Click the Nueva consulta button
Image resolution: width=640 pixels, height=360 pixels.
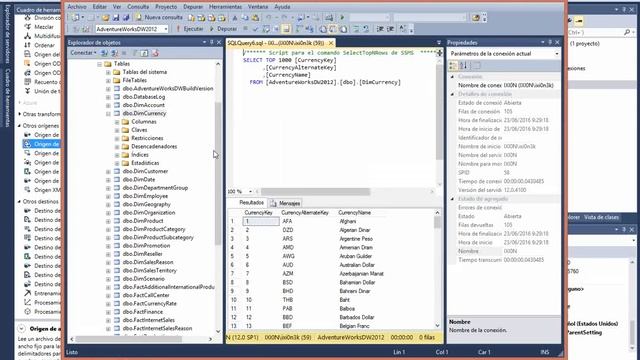[x=159, y=18]
